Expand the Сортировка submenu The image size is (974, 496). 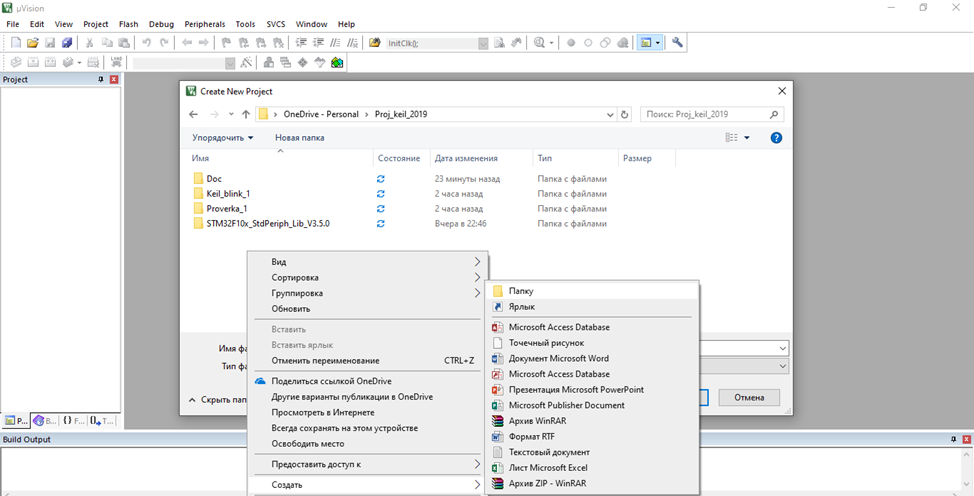(367, 277)
